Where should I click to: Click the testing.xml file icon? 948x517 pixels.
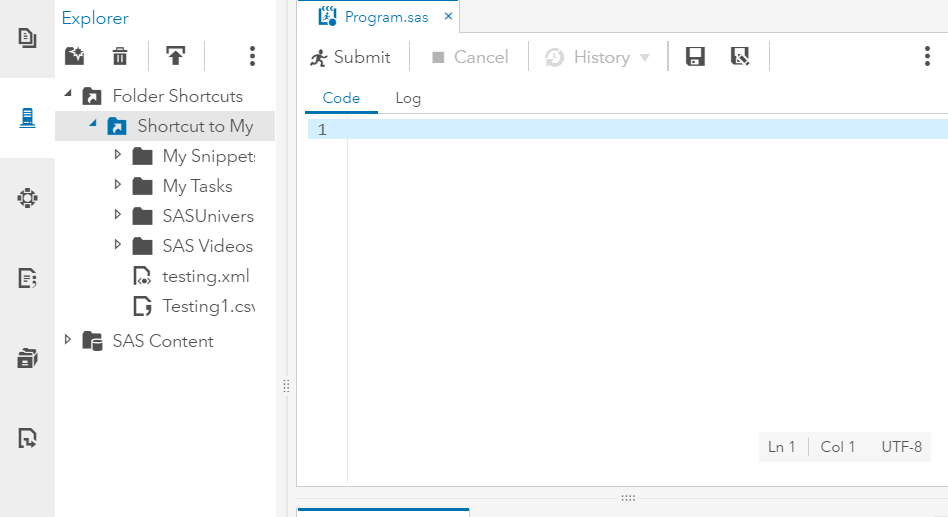click(142, 276)
